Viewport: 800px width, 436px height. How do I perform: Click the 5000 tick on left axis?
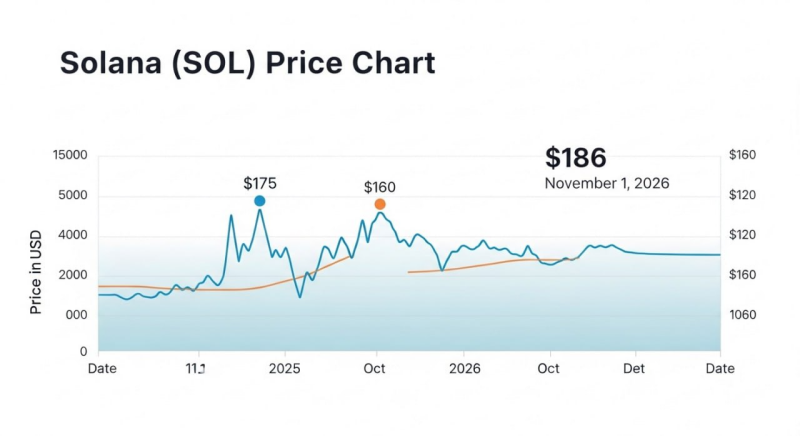(72, 195)
